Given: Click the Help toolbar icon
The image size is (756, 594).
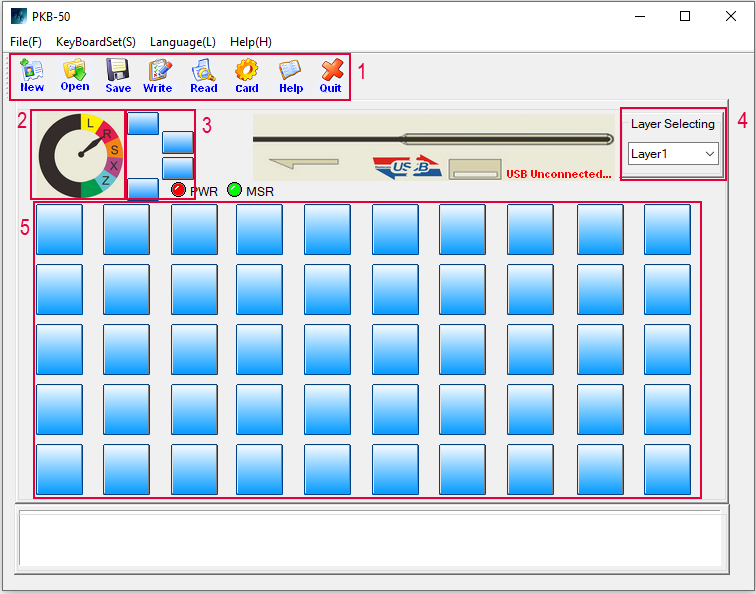Looking at the screenshot, I should (291, 76).
